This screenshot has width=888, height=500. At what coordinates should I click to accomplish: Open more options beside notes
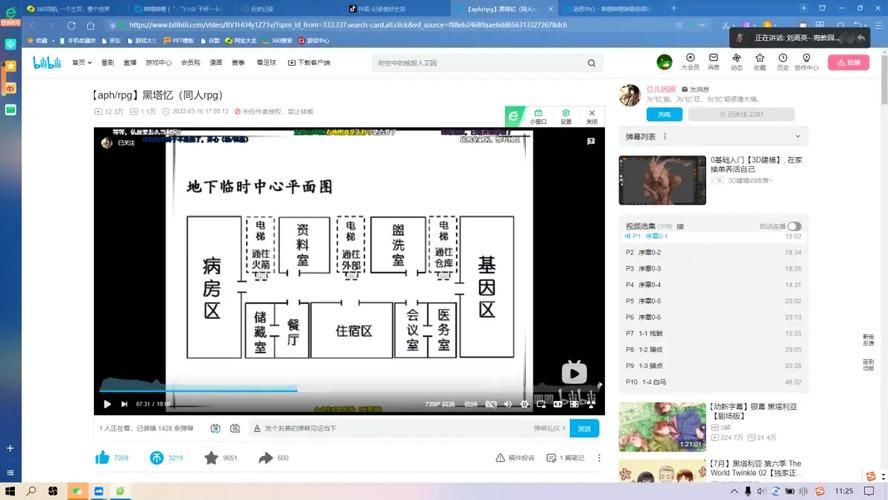point(599,458)
